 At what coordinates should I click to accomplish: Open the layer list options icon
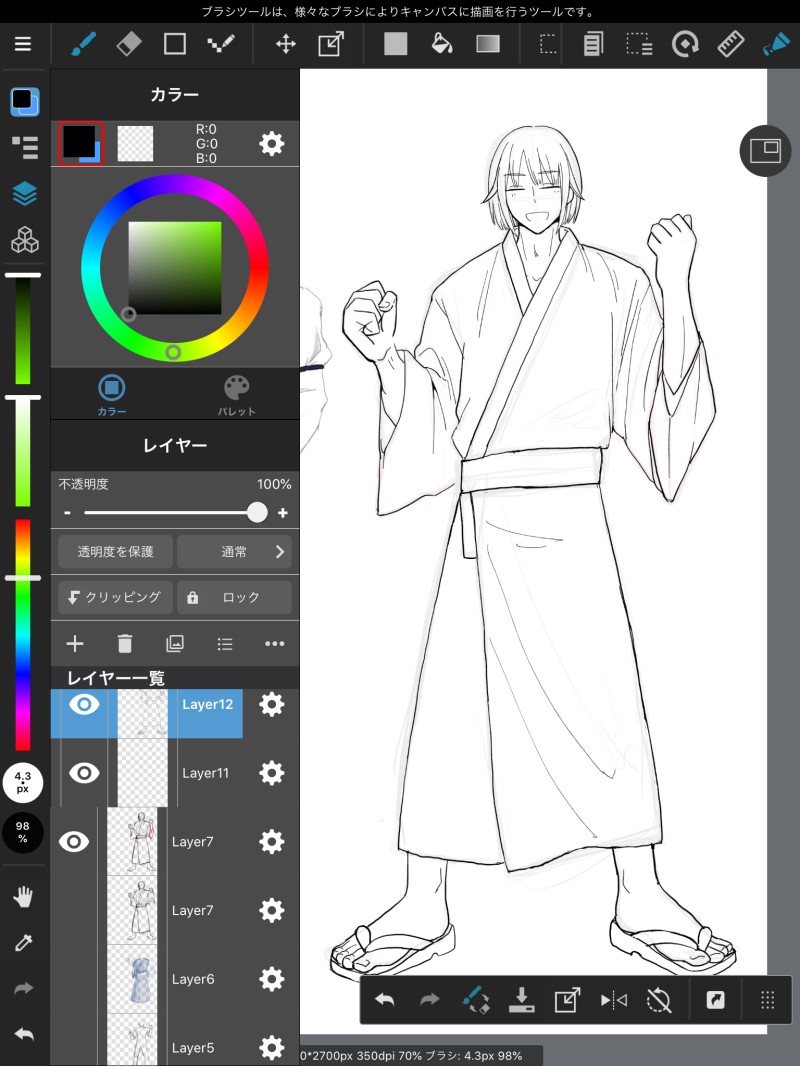coord(225,643)
